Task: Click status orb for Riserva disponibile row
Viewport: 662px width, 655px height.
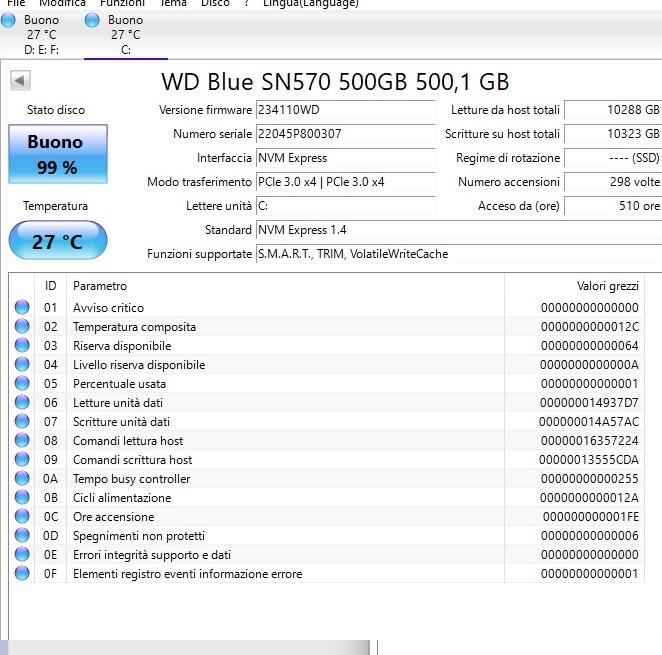Action: click(22, 345)
